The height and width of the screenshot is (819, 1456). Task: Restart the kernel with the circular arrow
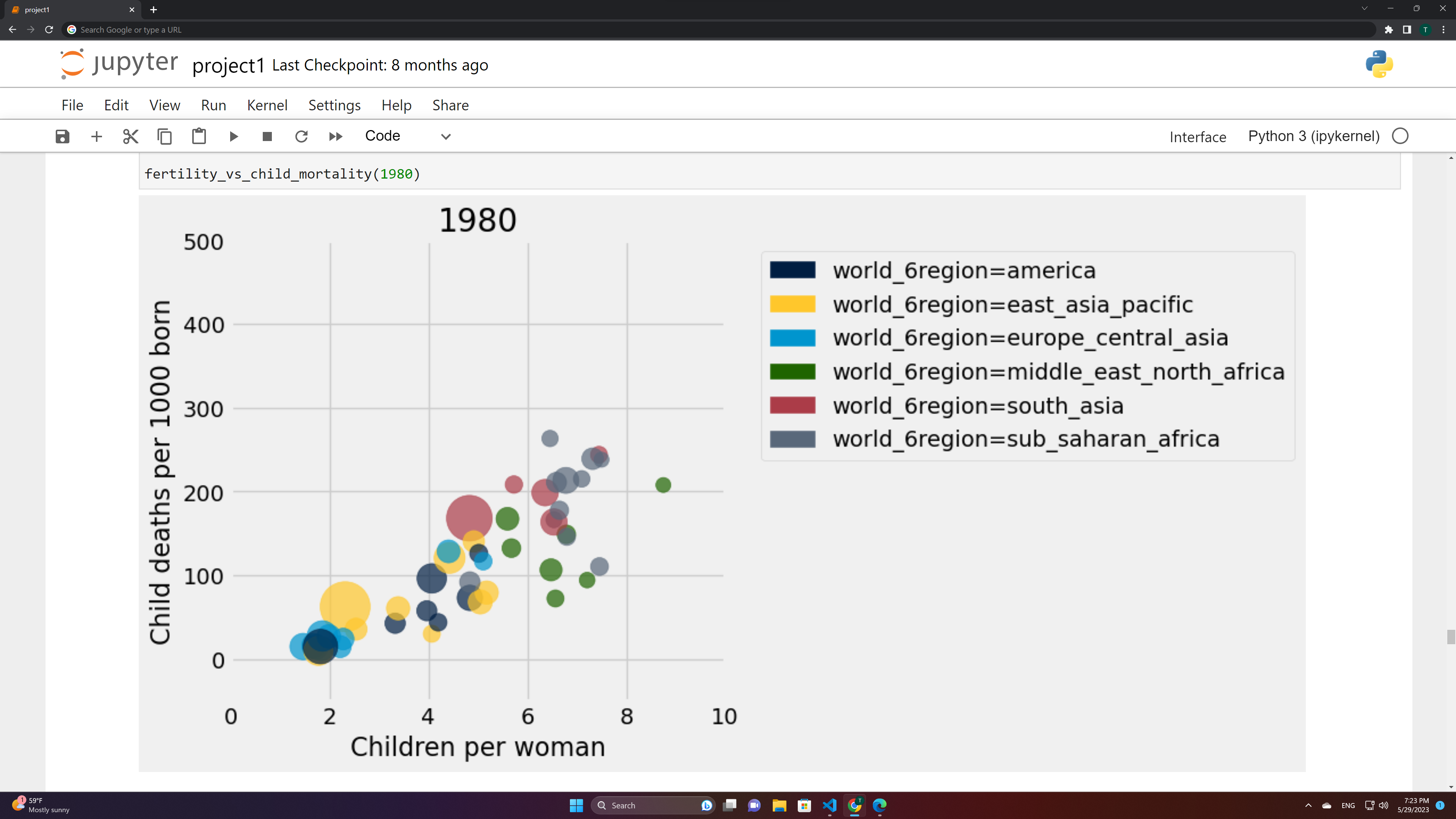coord(301,136)
